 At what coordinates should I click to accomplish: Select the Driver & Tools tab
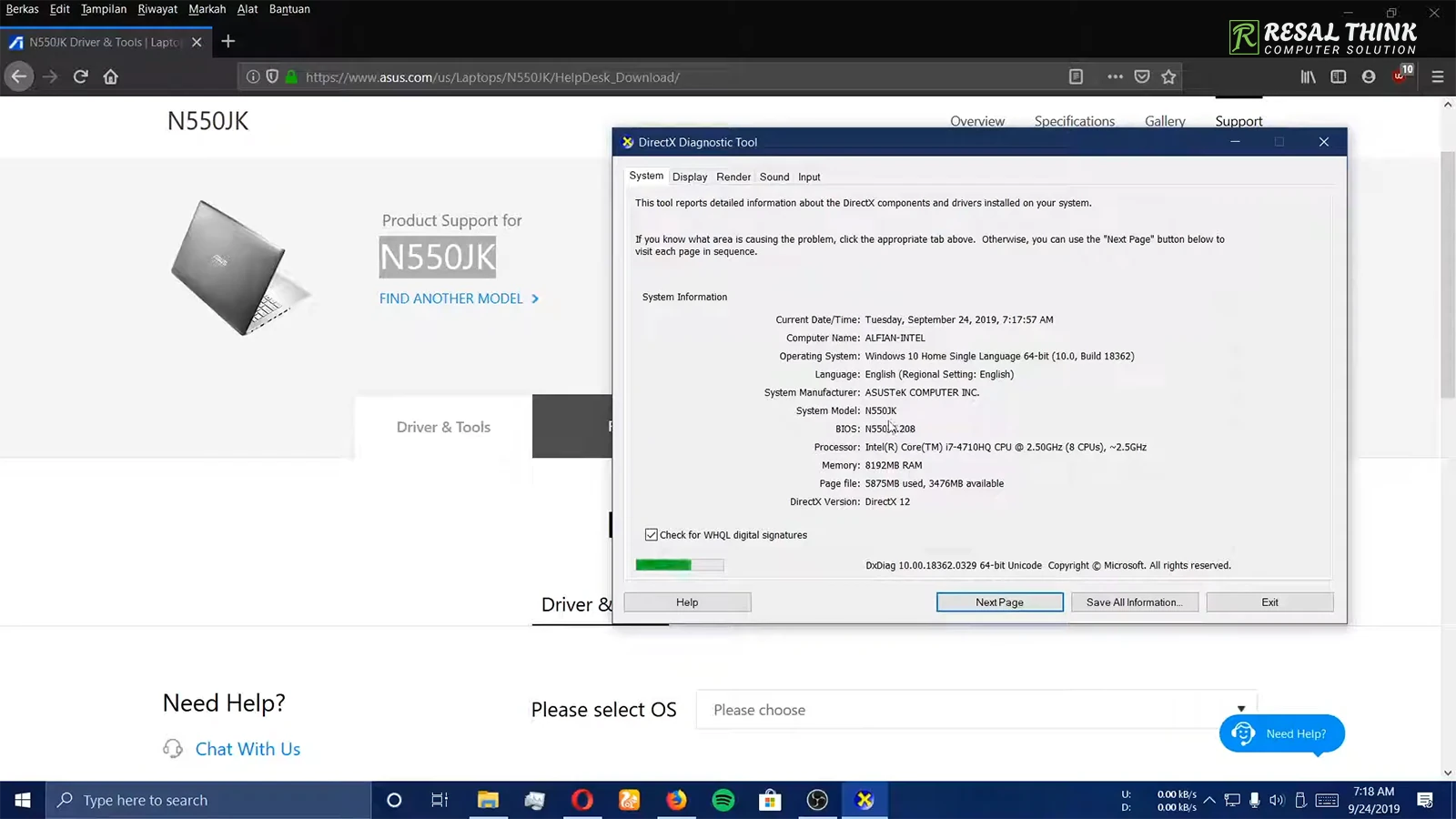[443, 427]
